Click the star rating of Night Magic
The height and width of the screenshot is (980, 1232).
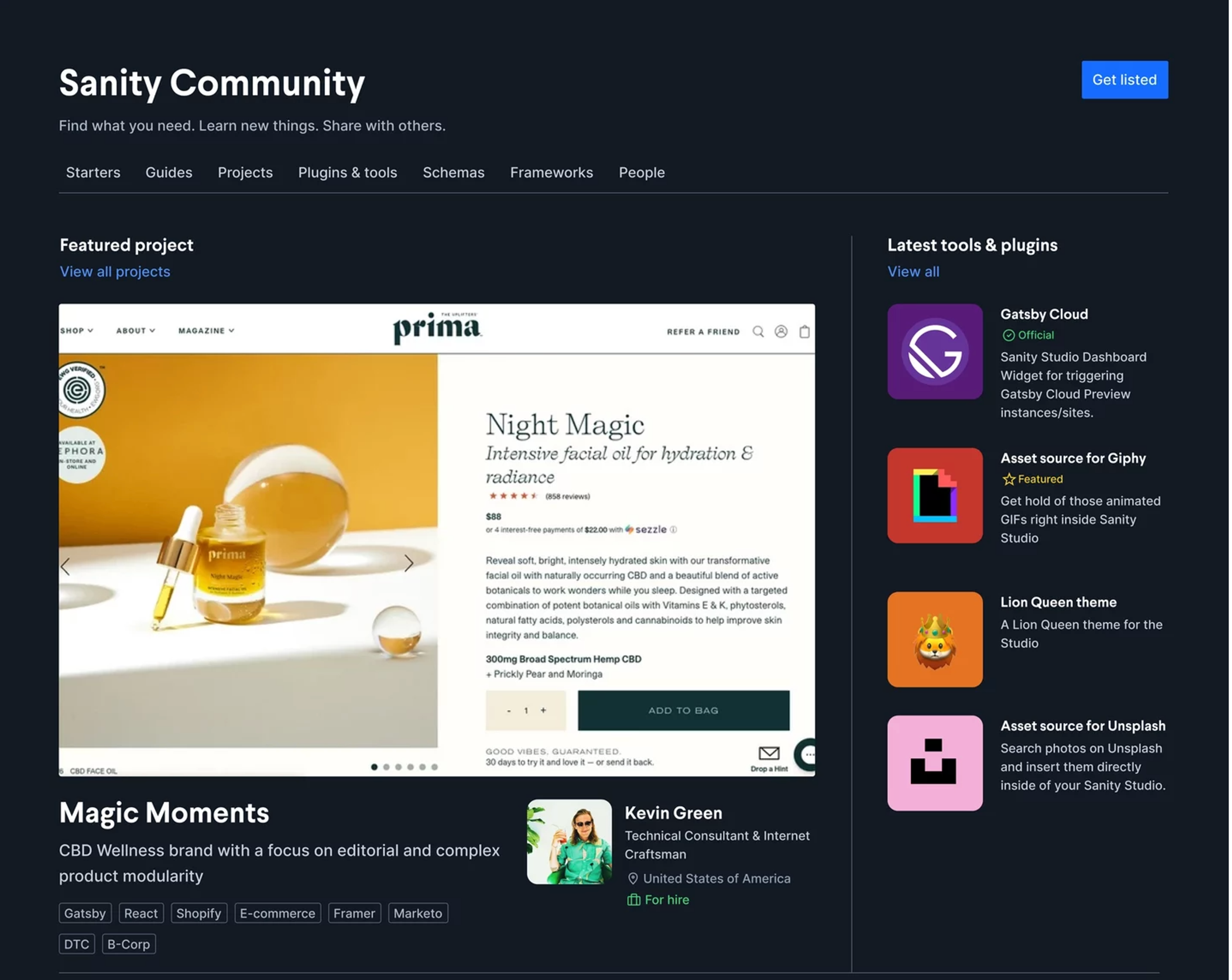click(513, 496)
